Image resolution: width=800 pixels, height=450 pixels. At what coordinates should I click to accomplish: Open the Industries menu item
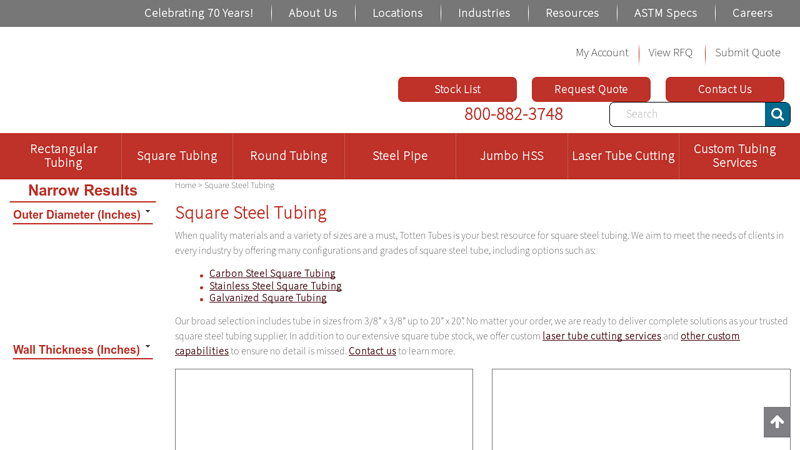(484, 13)
